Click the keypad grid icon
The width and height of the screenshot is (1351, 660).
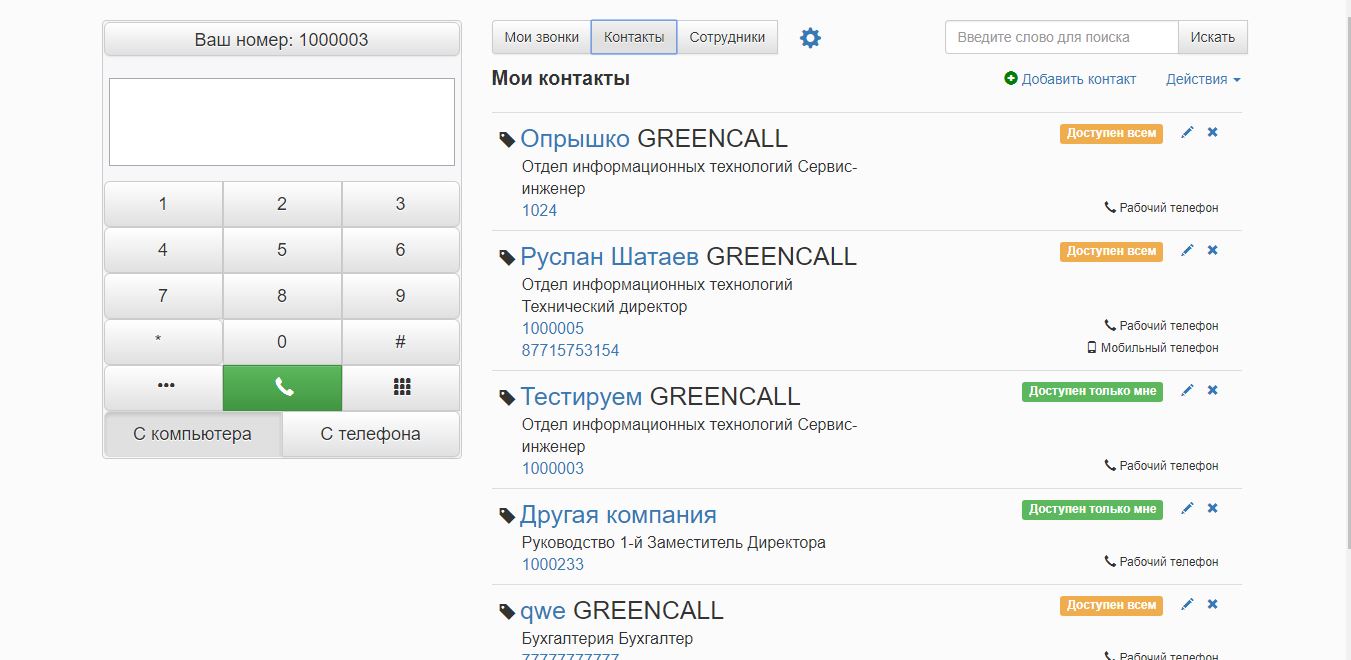coord(401,388)
